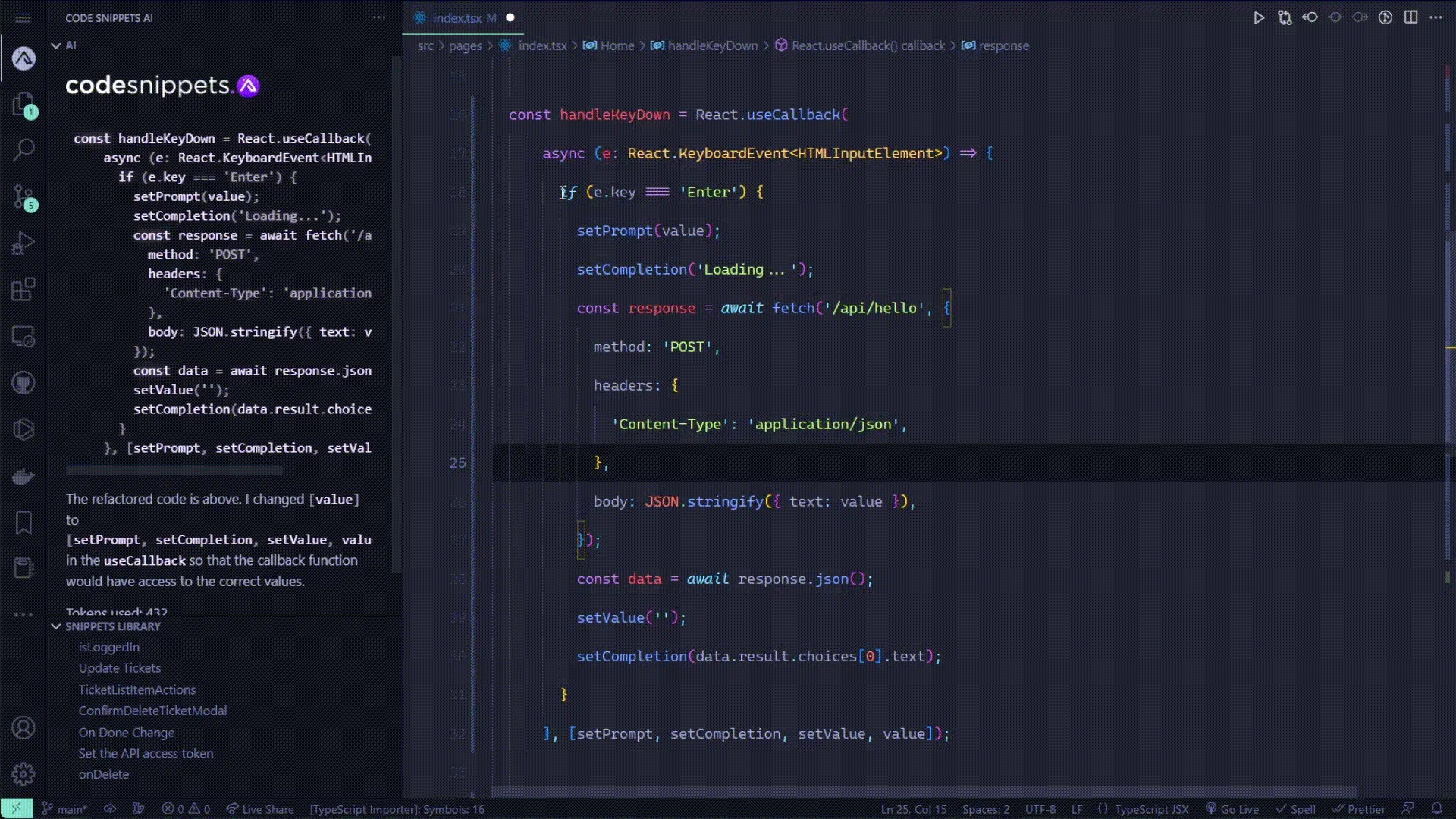Click the AI panel vertical scrollbar
The width and height of the screenshot is (1456, 819).
(x=396, y=314)
